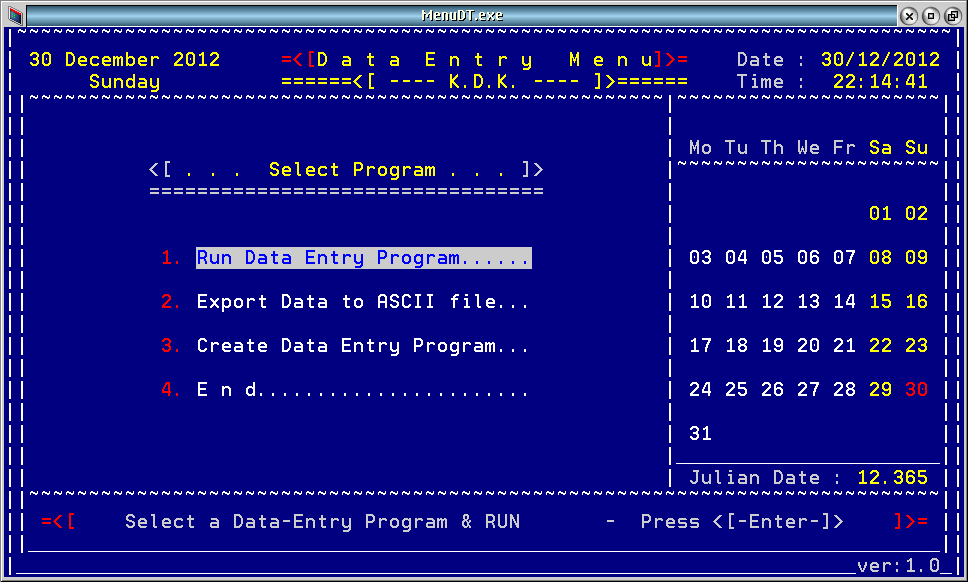Image resolution: width=968 pixels, height=582 pixels.
Task: Click the Julian Date value 12.365
Action: 892,478
